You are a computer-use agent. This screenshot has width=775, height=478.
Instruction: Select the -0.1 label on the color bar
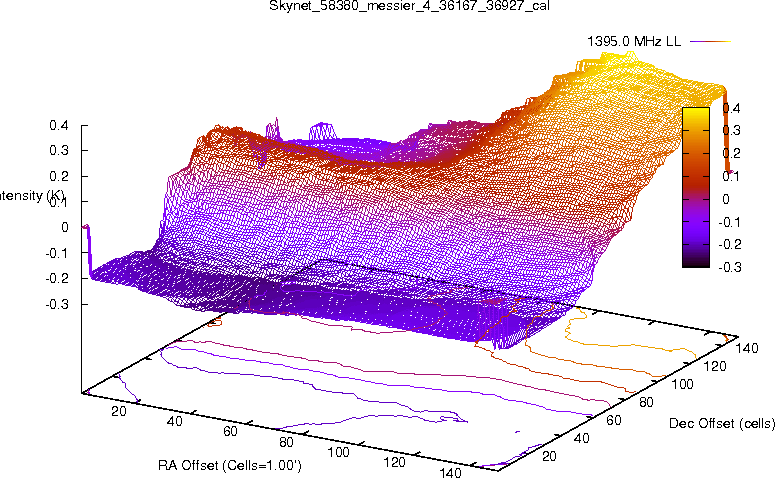tap(729, 222)
